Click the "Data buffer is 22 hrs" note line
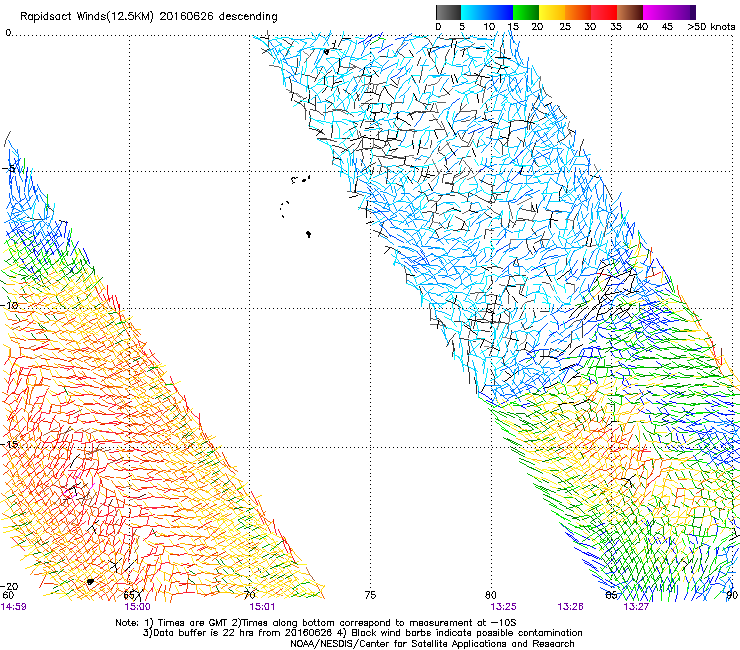 coord(362,633)
